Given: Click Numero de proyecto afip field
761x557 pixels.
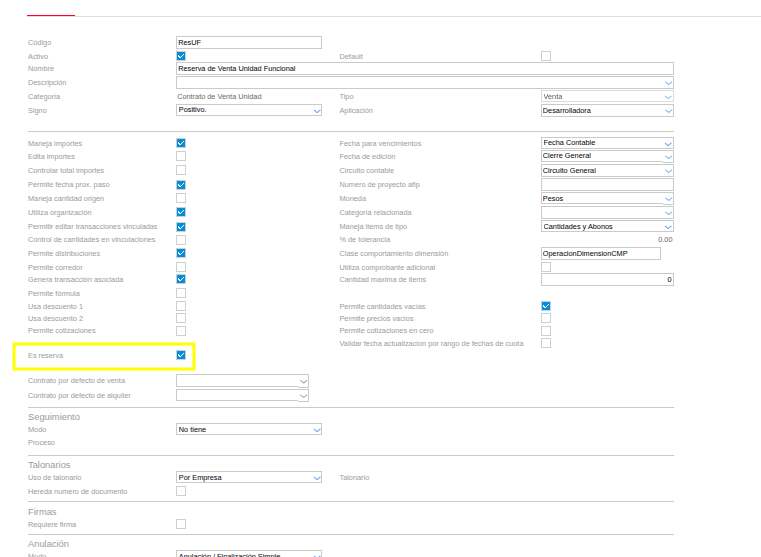Looking at the screenshot, I should (x=607, y=185).
